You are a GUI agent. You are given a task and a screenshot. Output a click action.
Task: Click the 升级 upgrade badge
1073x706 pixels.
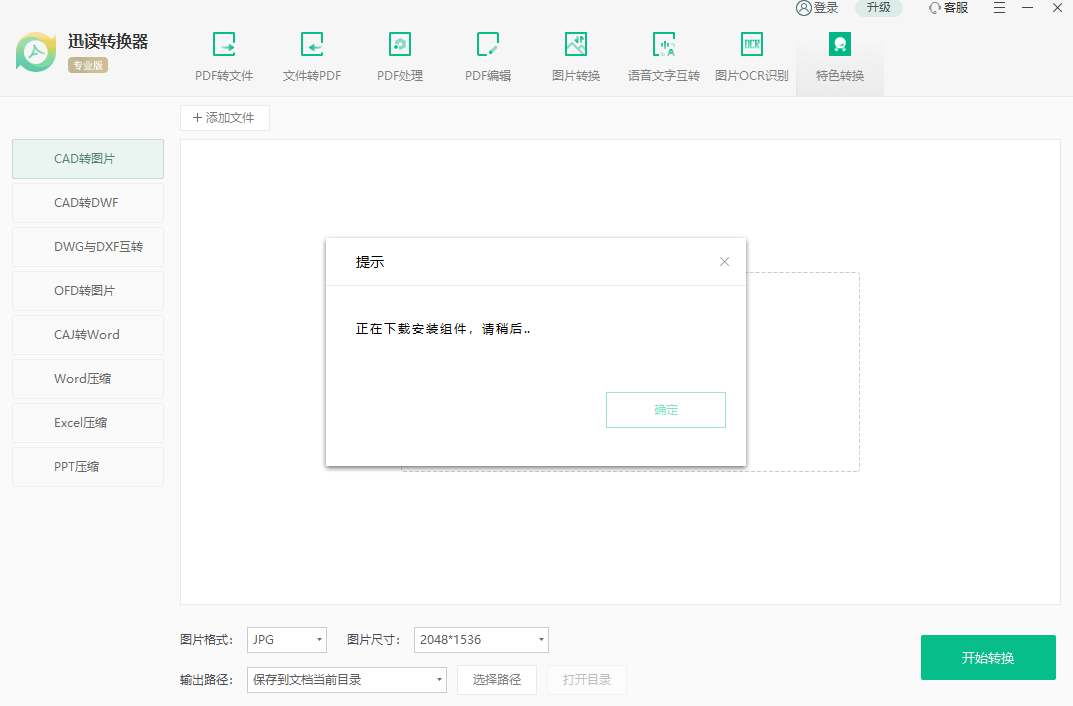pos(878,8)
